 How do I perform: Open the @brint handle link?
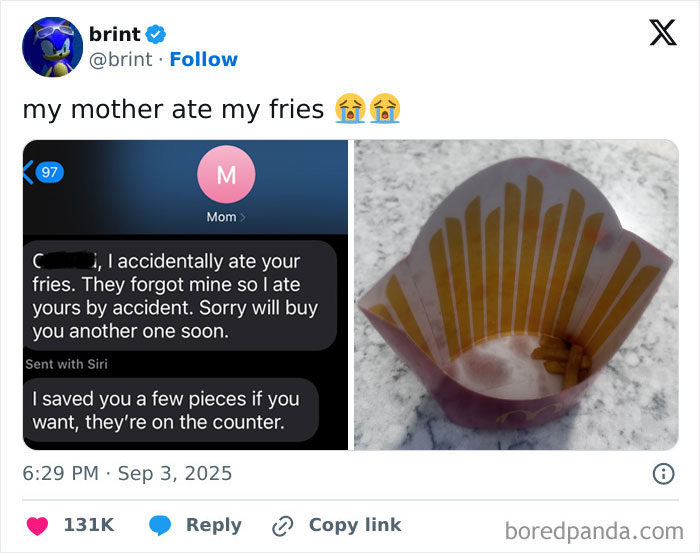121,59
